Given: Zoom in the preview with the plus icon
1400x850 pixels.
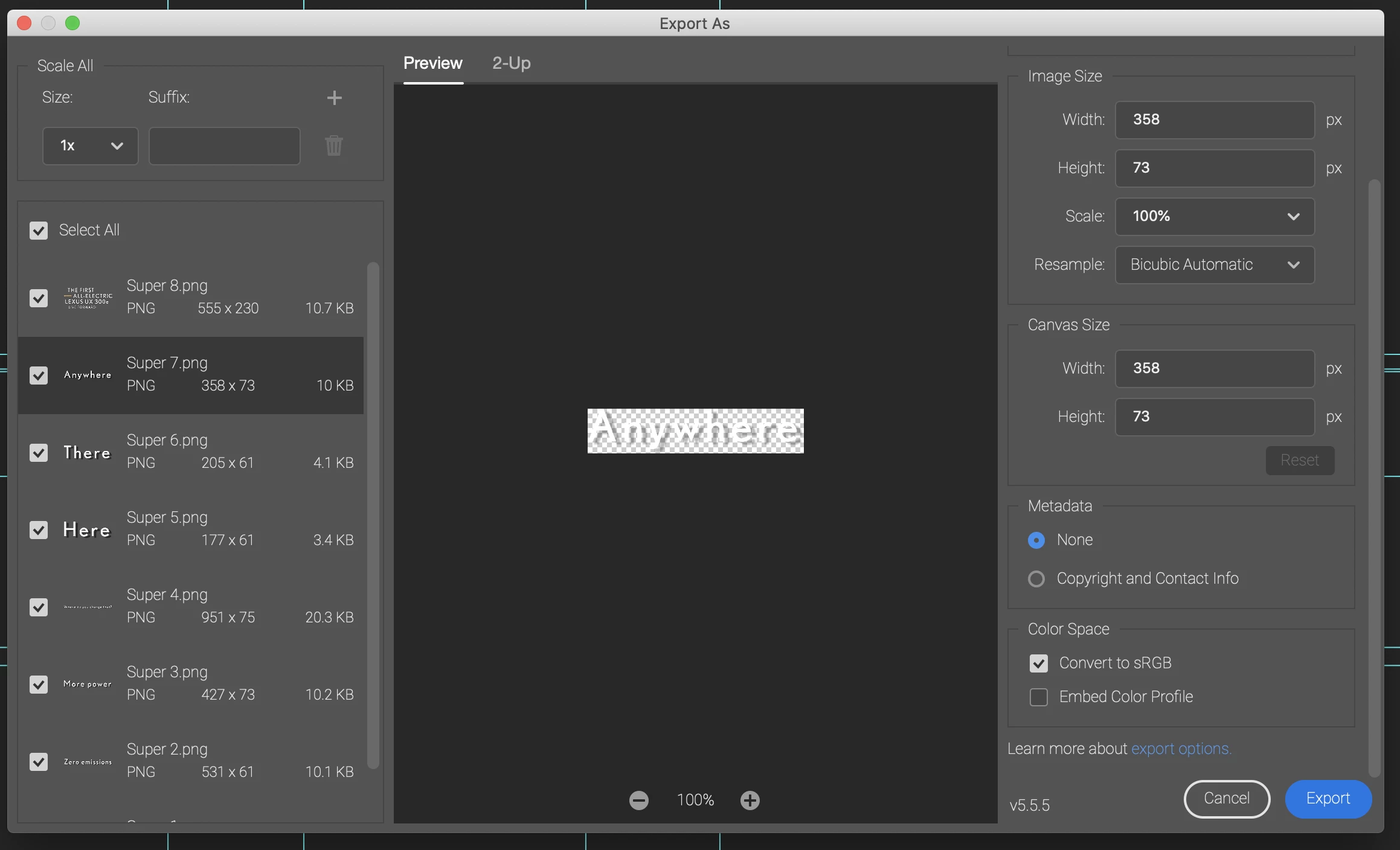Looking at the screenshot, I should point(750,800).
